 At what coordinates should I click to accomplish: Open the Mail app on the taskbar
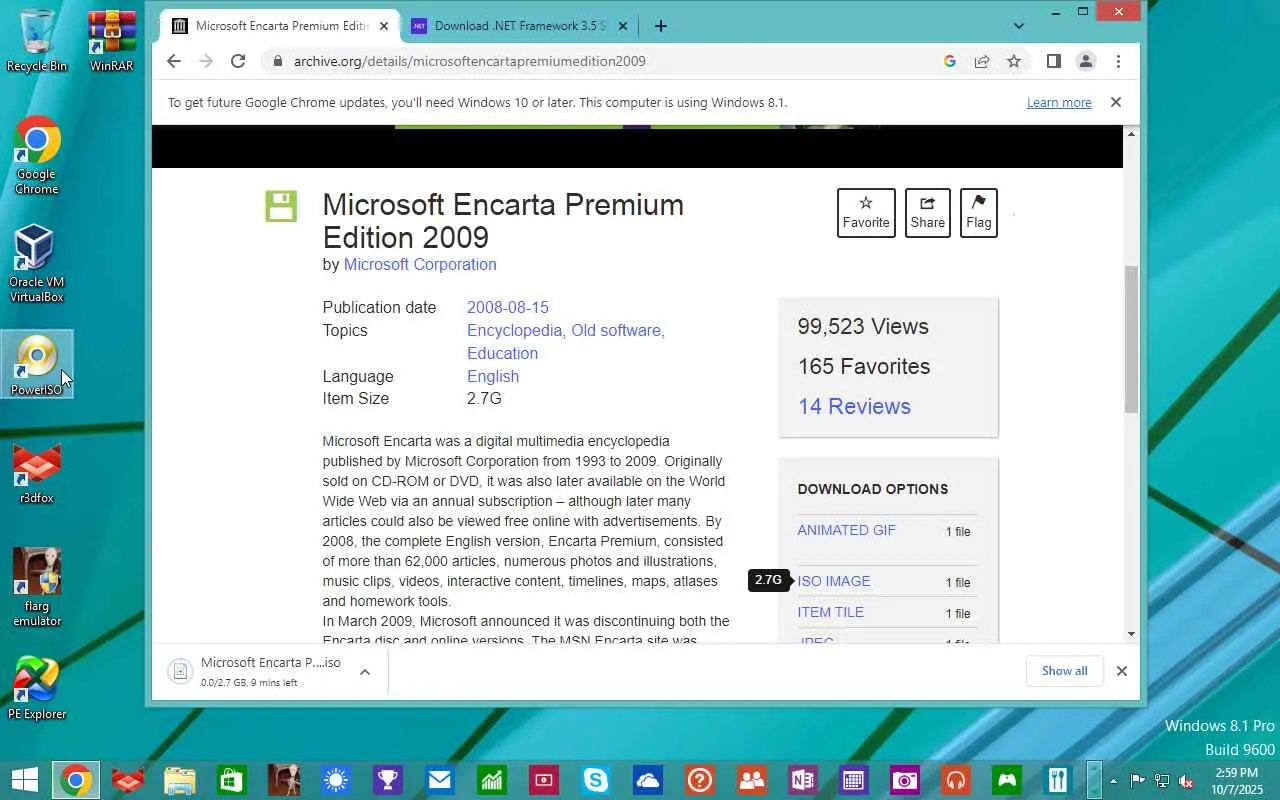[x=440, y=780]
